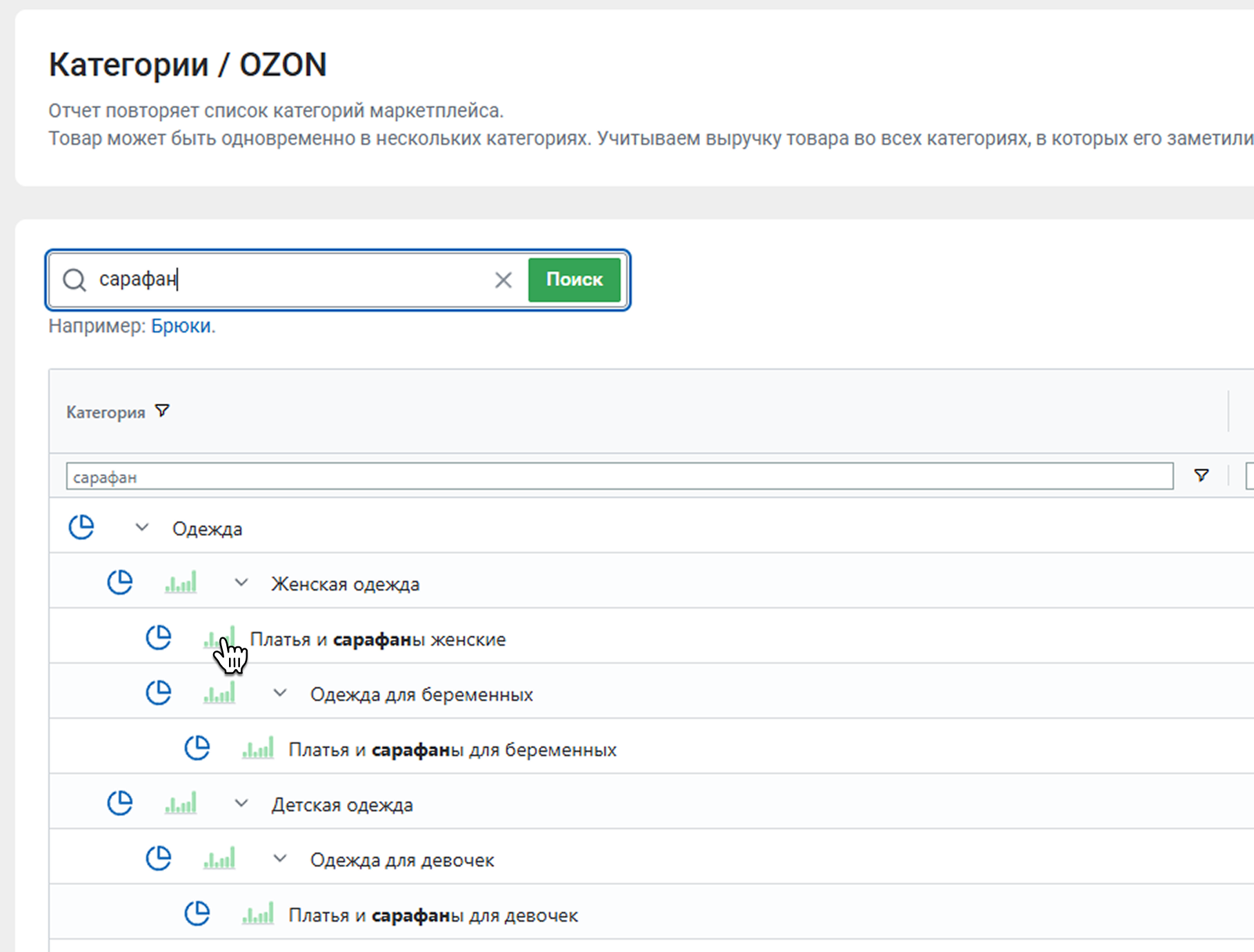This screenshot has height=952, width=1254.
Task: Open bar chart for Детская одежда row
Action: click(x=181, y=804)
